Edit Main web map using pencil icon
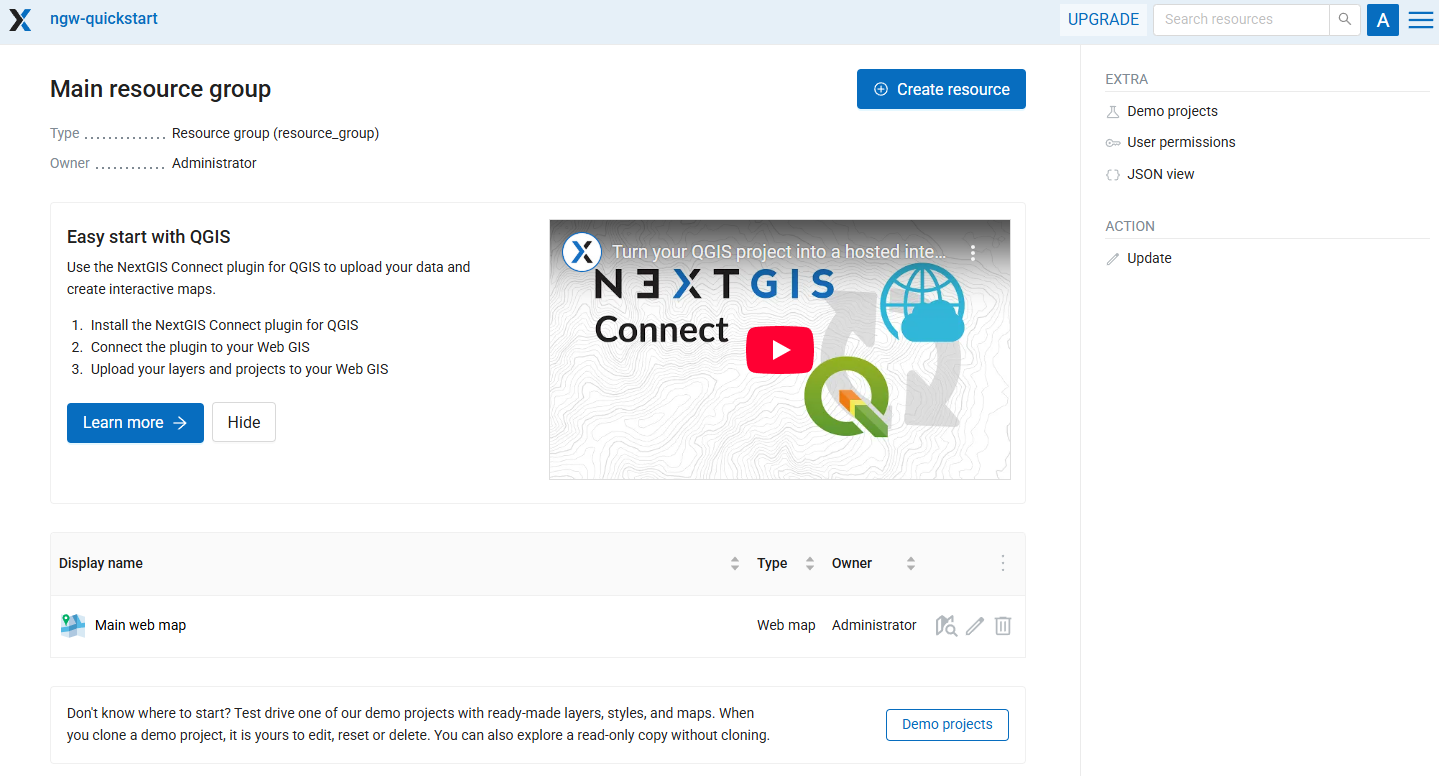Screen dimensions: 1439x776 pos(975,626)
